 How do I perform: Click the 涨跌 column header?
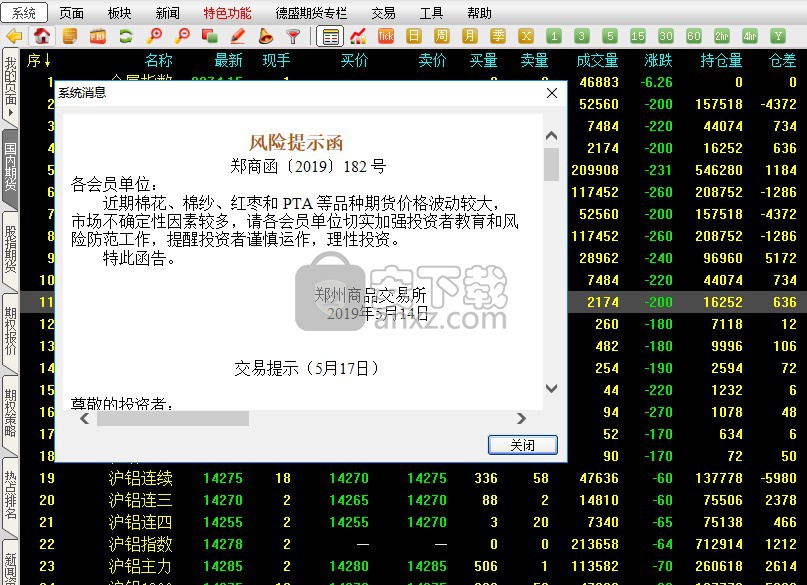[658, 61]
